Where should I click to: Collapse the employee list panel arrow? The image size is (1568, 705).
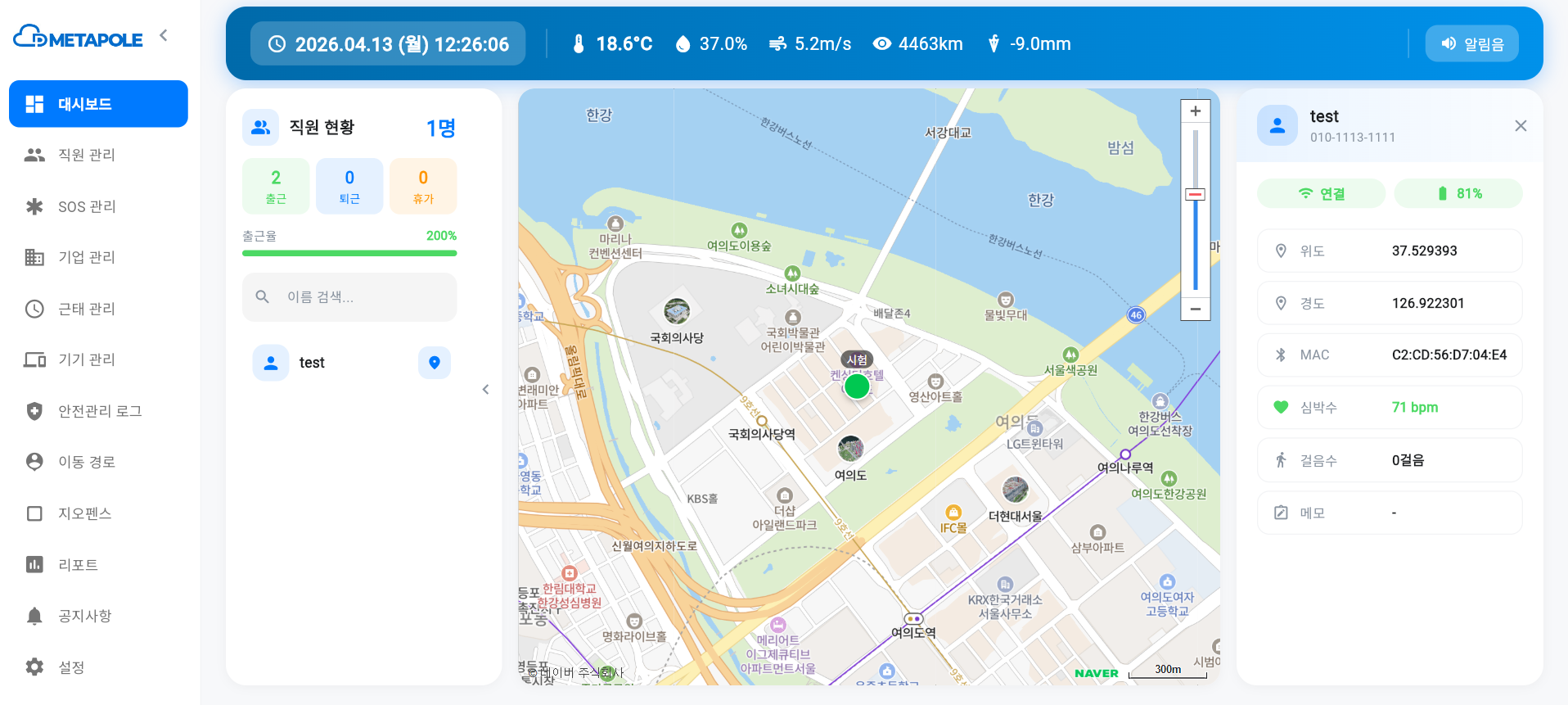click(x=485, y=390)
